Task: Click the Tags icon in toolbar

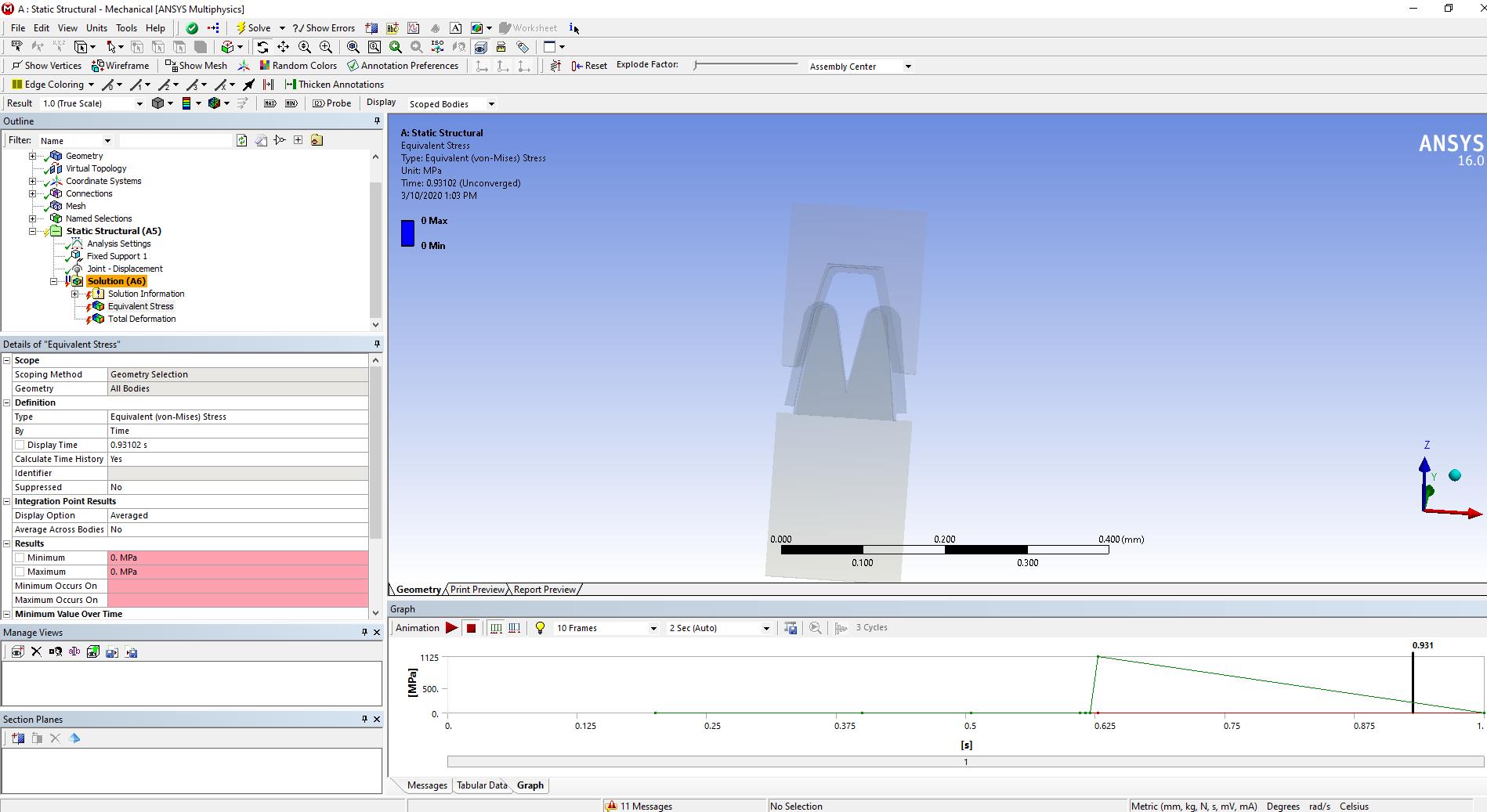Action: (x=523, y=47)
